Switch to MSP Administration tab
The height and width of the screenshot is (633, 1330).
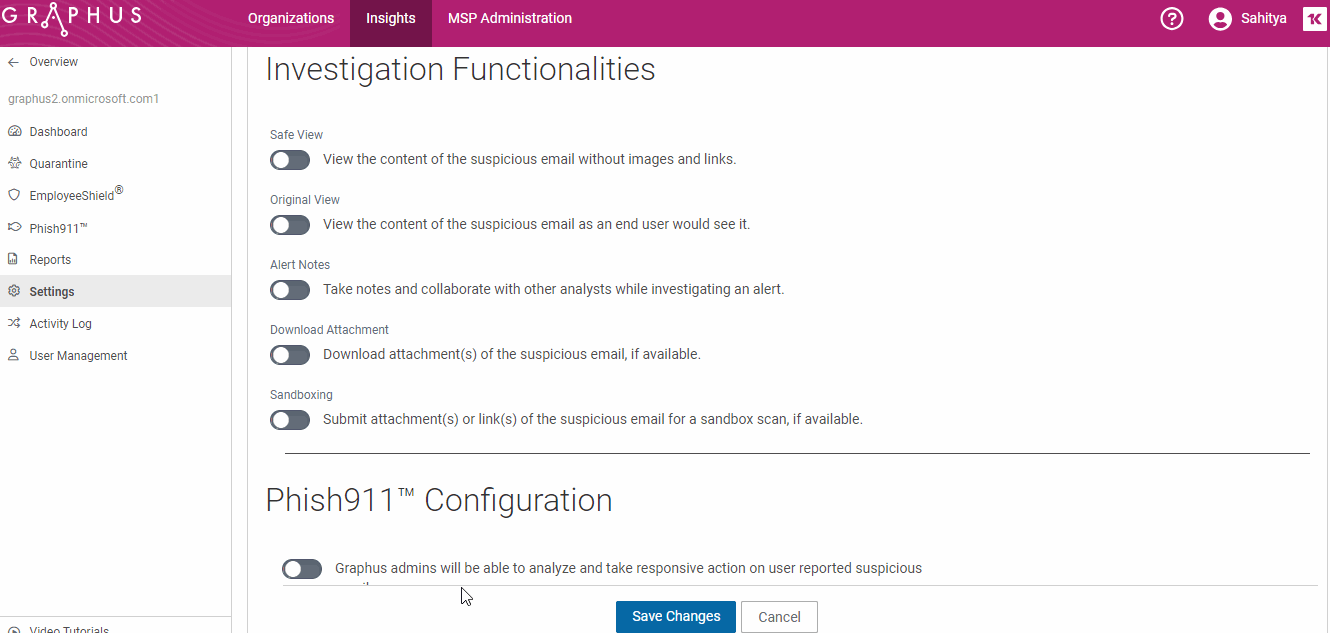click(510, 19)
